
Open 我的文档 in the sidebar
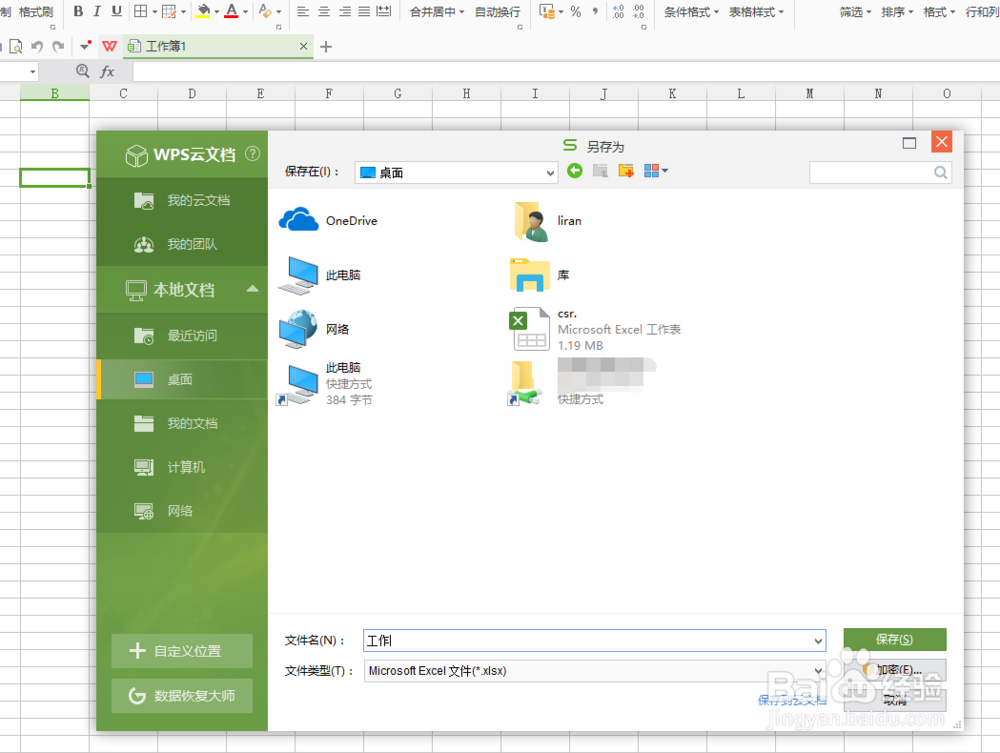(x=182, y=423)
